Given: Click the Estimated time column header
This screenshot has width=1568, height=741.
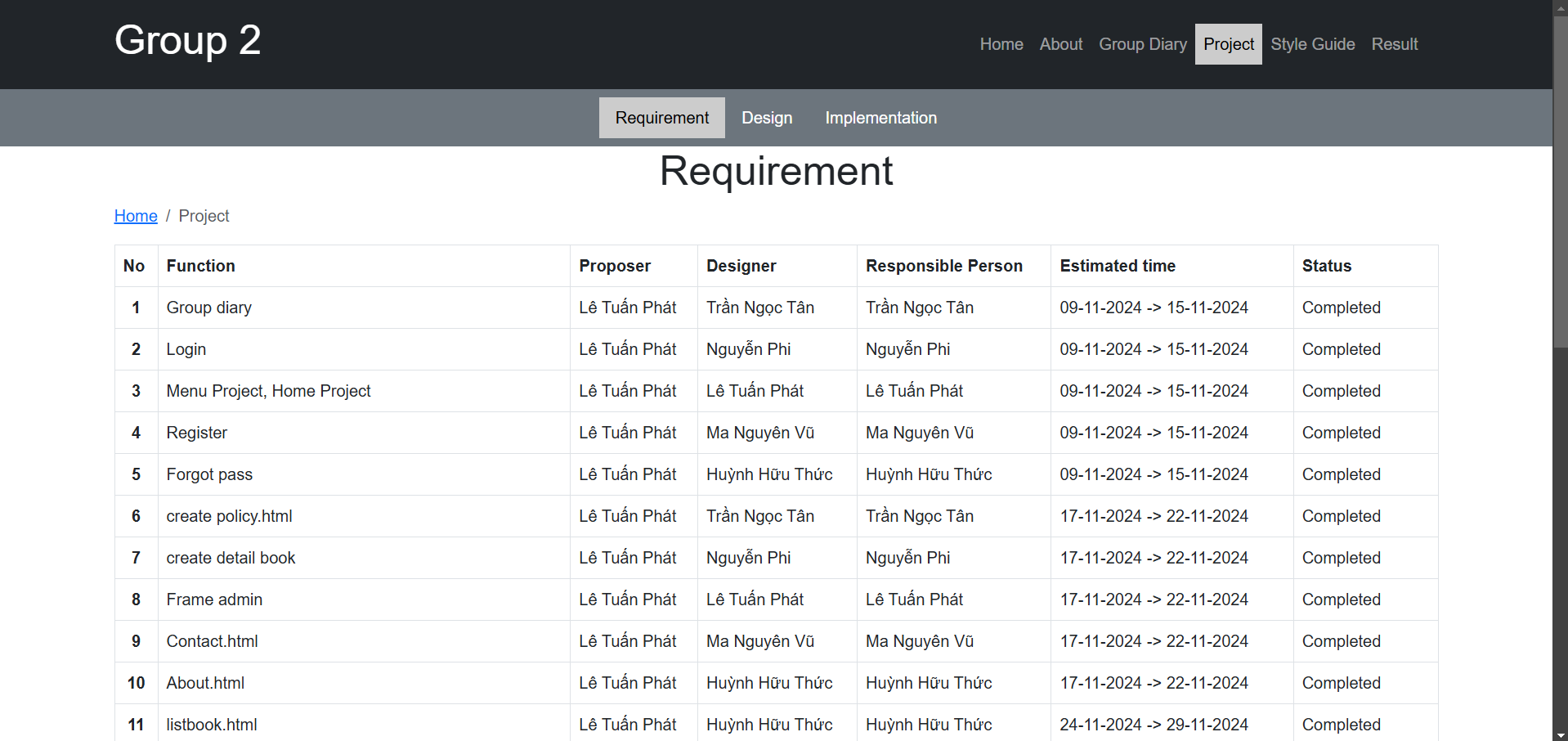Looking at the screenshot, I should click(1117, 266).
